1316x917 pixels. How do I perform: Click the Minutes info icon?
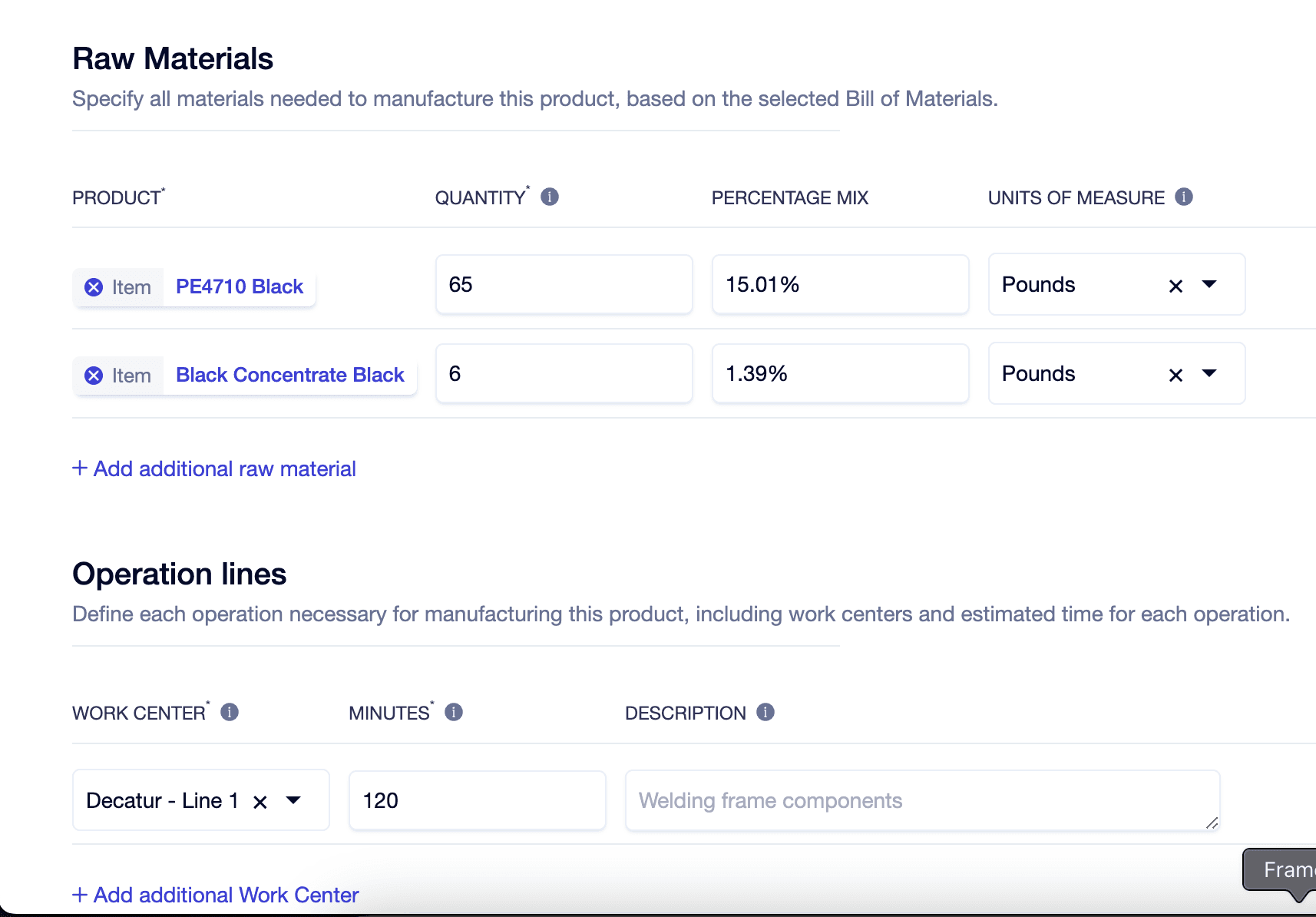pos(454,713)
